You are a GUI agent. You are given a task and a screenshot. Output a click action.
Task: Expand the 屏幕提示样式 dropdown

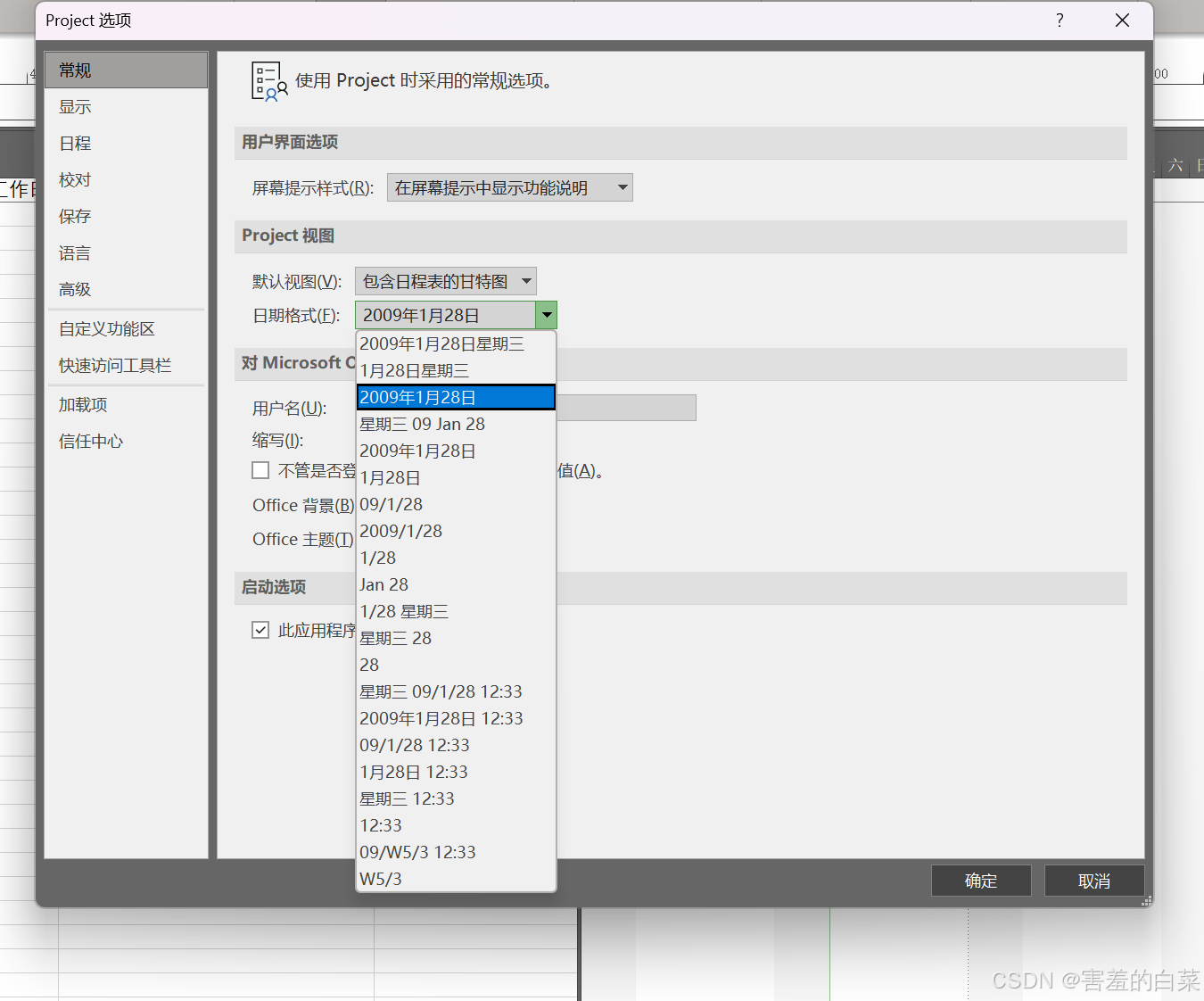click(x=509, y=187)
